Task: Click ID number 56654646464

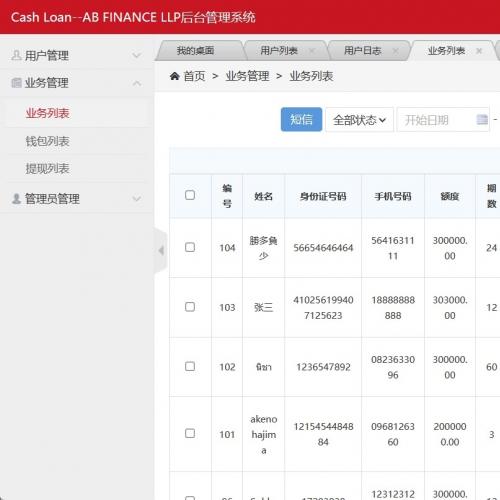Action: 323,248
